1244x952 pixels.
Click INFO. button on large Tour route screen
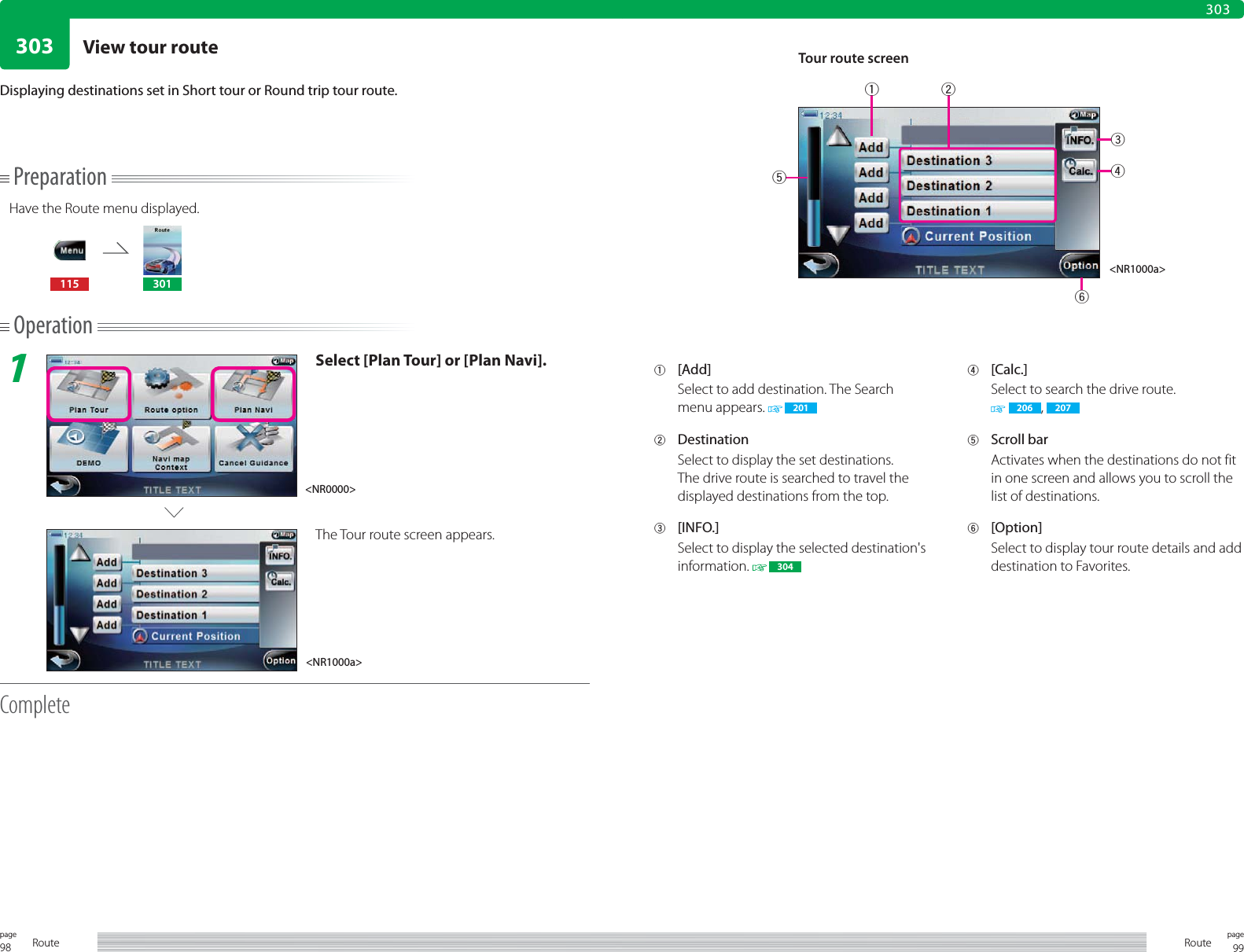(x=1080, y=140)
